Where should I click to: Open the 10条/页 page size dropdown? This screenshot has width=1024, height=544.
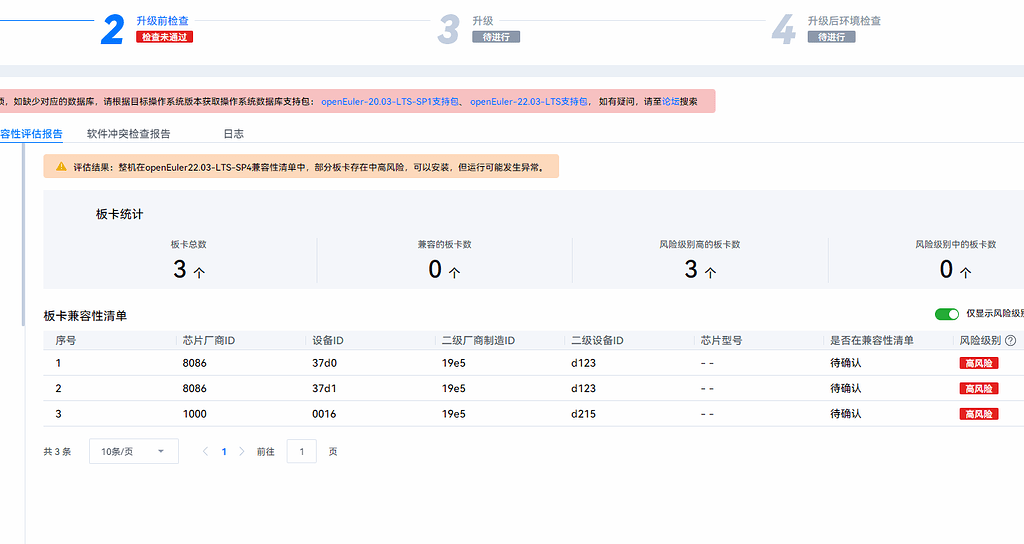point(133,452)
